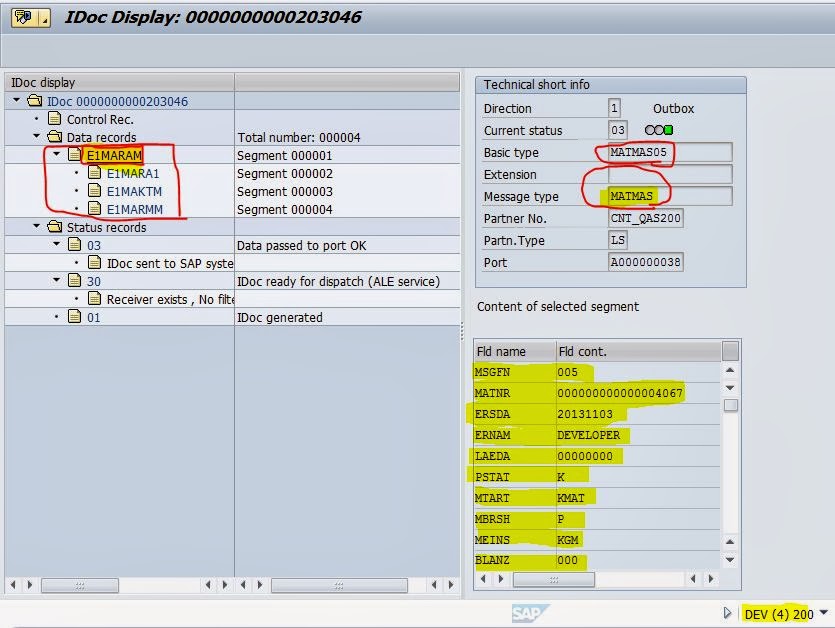Click the 'IDoc display' tree column header
This screenshot has width=835, height=628.
click(x=119, y=83)
